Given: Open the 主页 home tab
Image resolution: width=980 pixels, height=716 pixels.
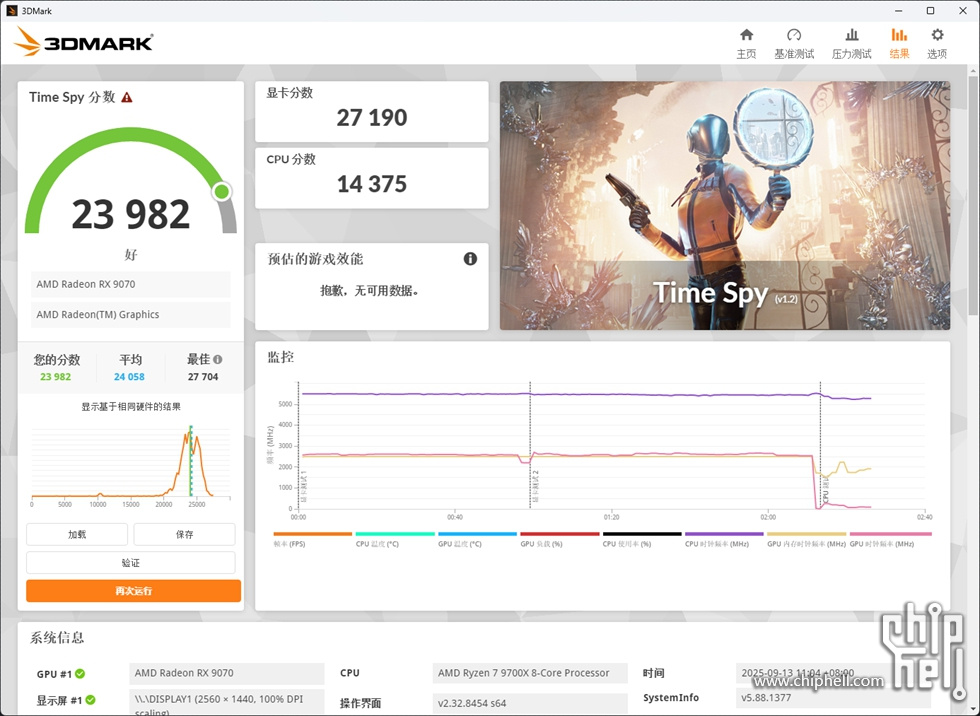Looking at the screenshot, I should click(746, 43).
